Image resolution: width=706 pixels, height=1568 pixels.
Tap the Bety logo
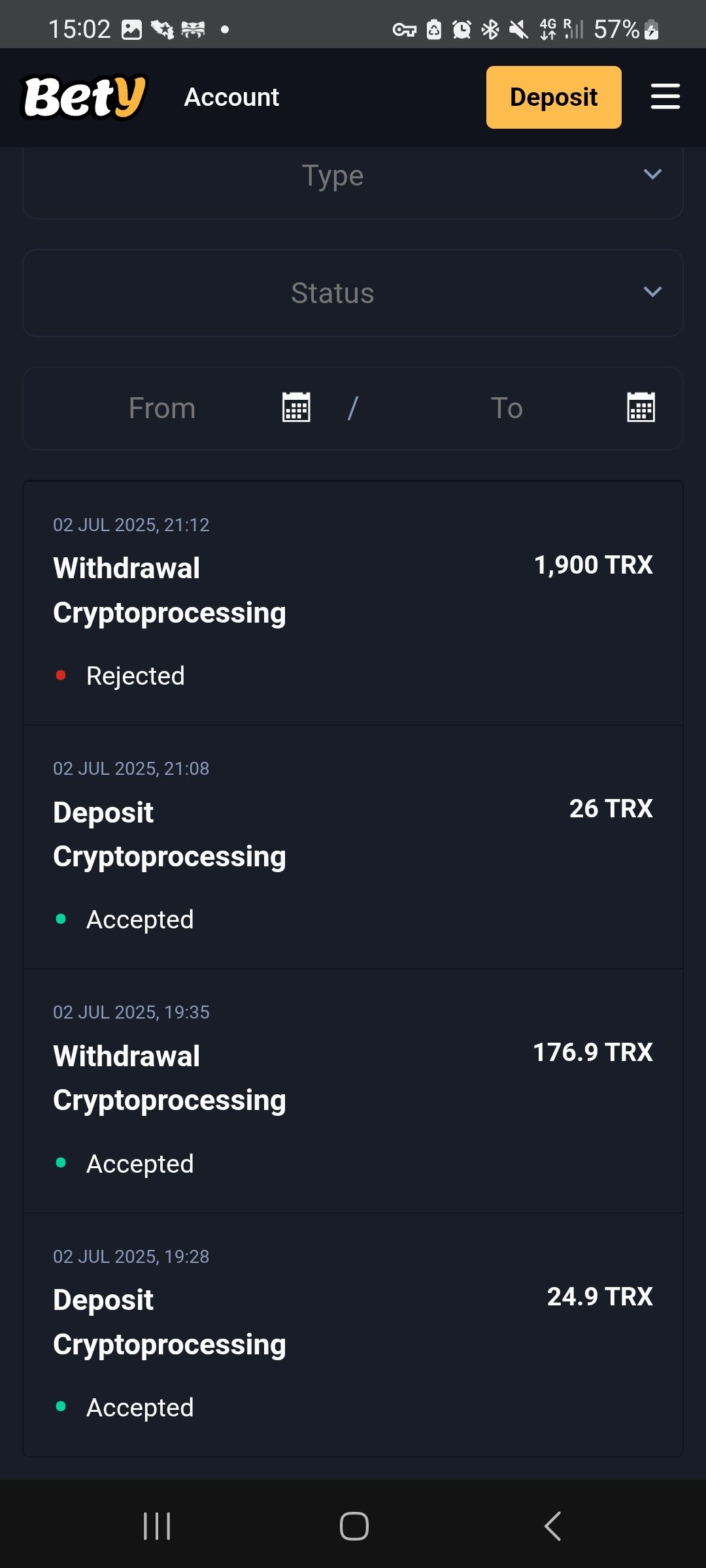pos(85,97)
